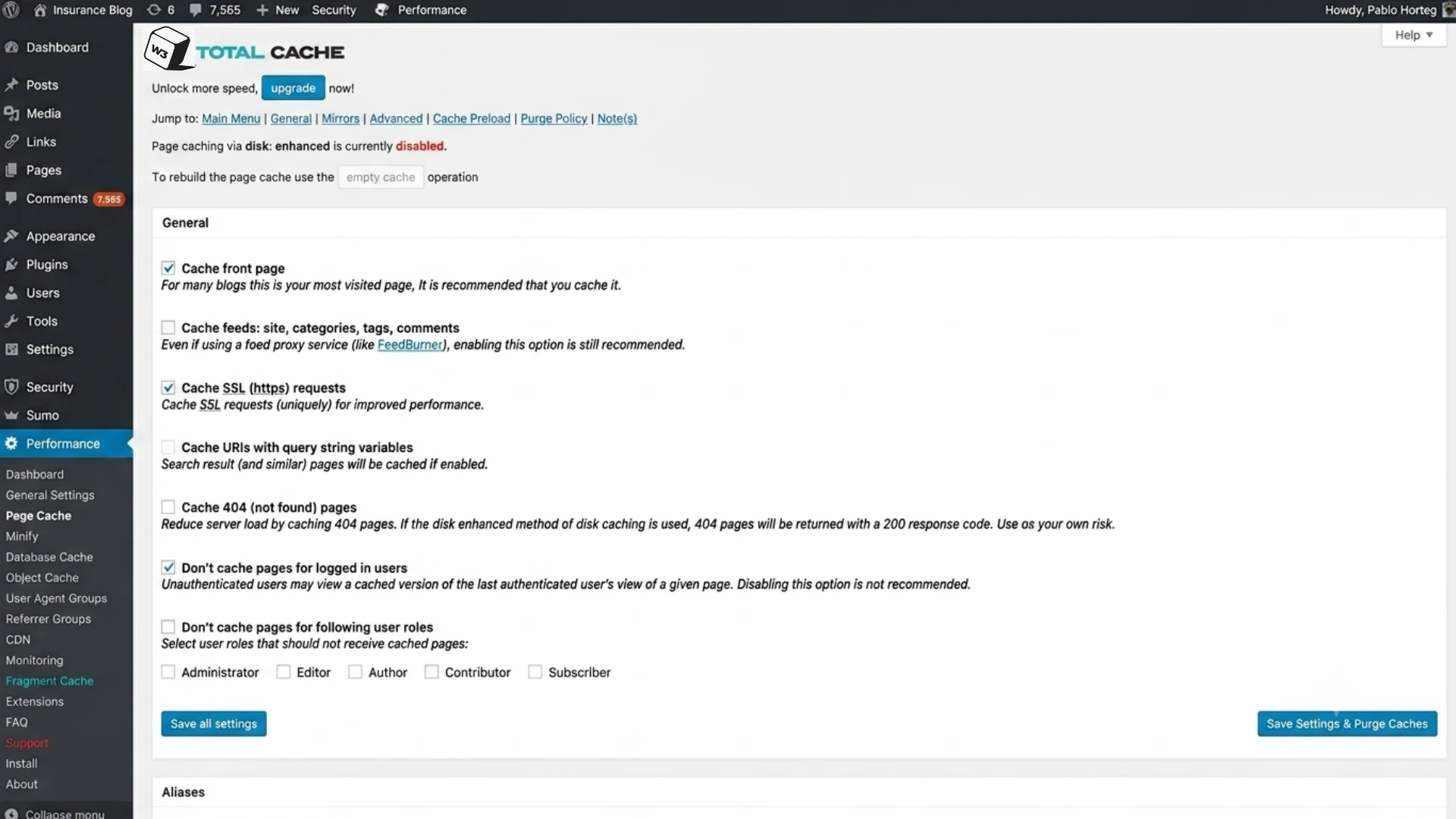Image resolution: width=1456 pixels, height=819 pixels.
Task: Jump to Cache Preload section
Action: coord(472,119)
